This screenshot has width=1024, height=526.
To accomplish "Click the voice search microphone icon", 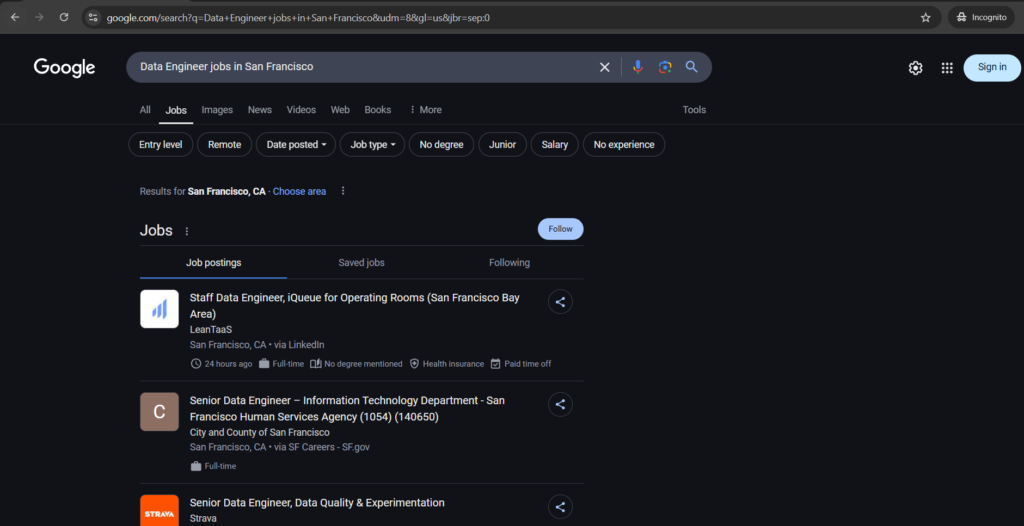I will (637, 67).
